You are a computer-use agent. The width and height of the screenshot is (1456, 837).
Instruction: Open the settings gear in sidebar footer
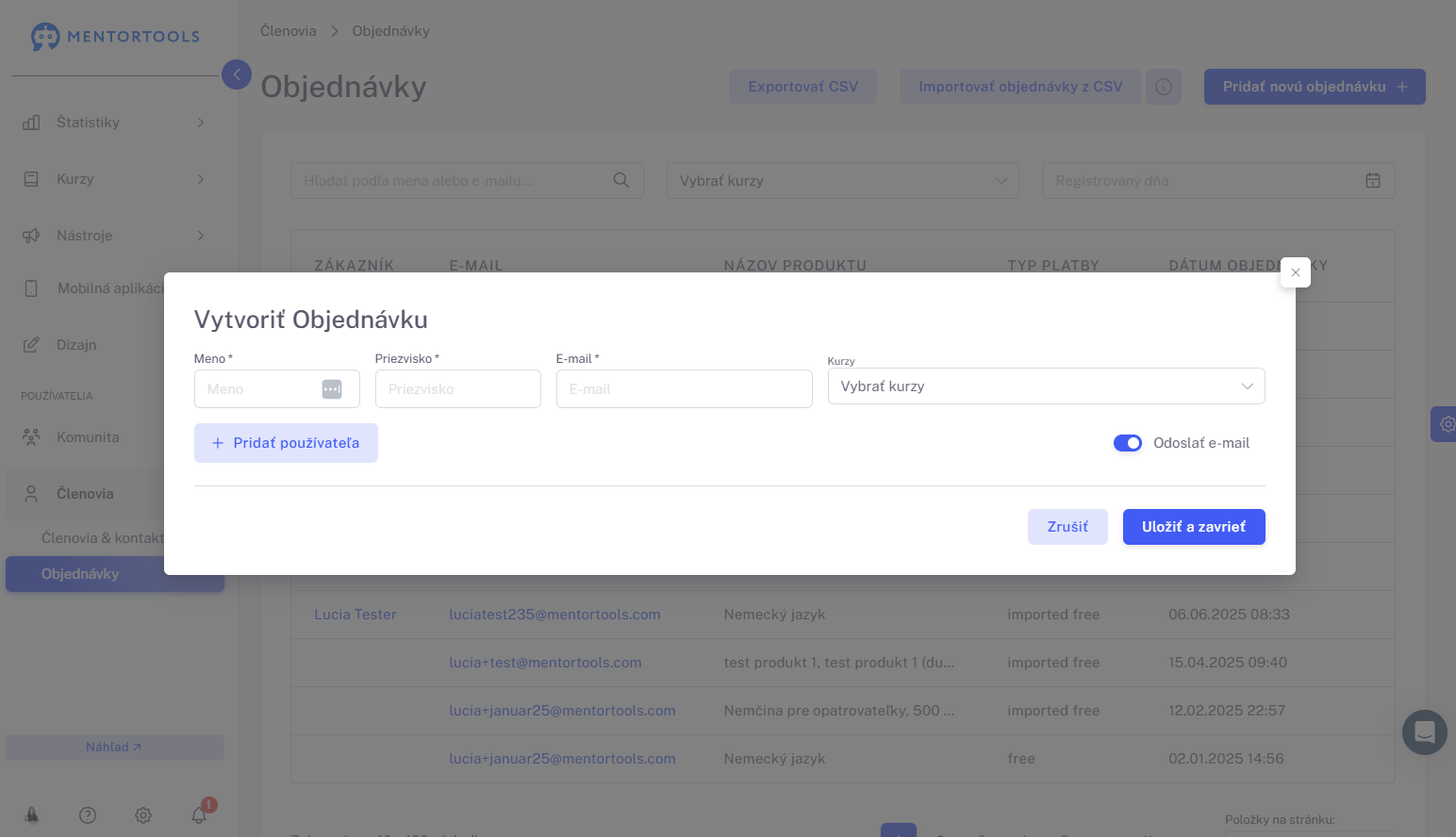click(x=143, y=815)
